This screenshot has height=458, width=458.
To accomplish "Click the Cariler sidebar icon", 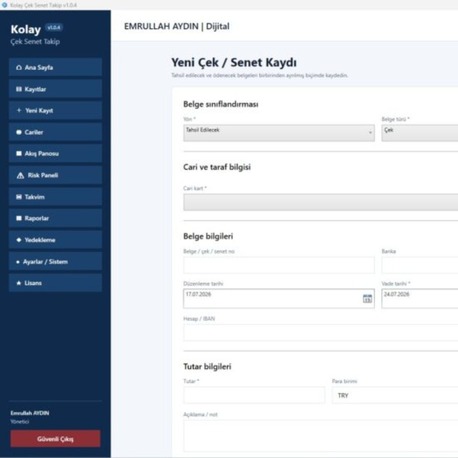I will pyautogui.click(x=19, y=132).
